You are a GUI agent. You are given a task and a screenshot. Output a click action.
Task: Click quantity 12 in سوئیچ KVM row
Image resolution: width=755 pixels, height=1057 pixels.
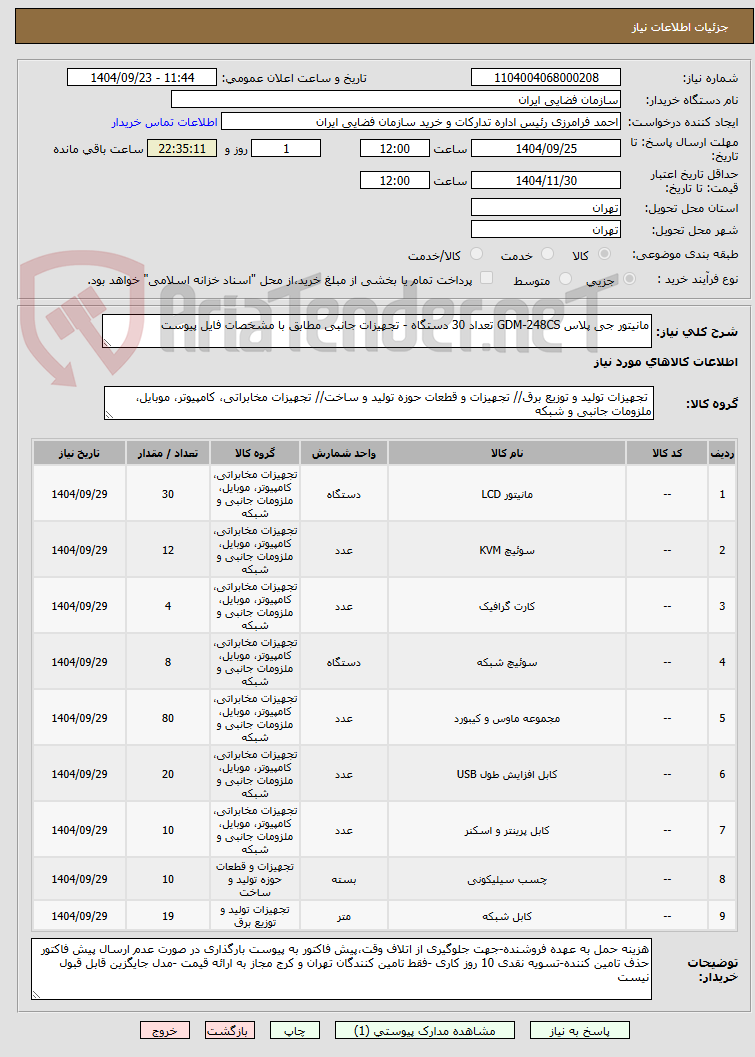click(168, 550)
